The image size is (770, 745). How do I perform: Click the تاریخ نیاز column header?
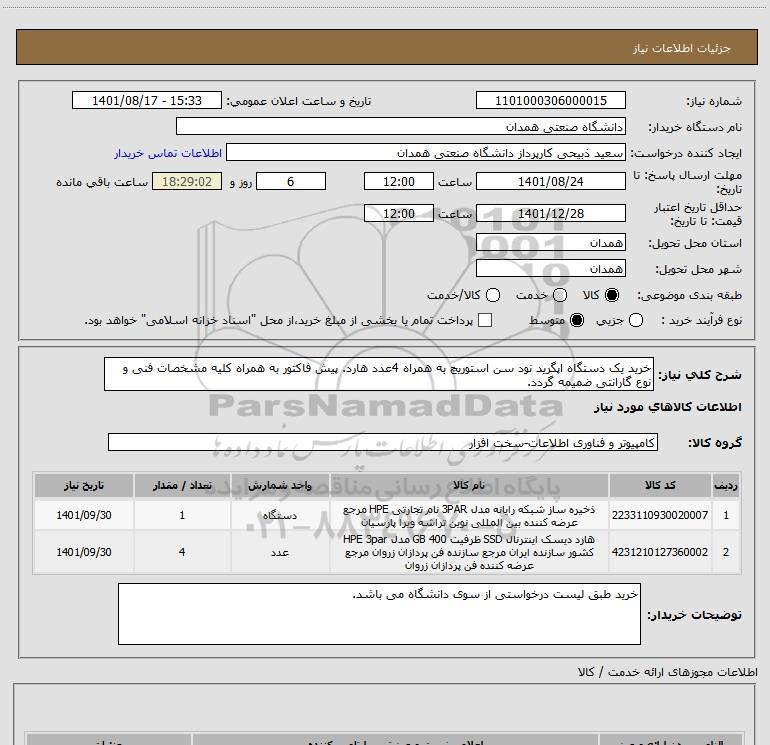83,485
